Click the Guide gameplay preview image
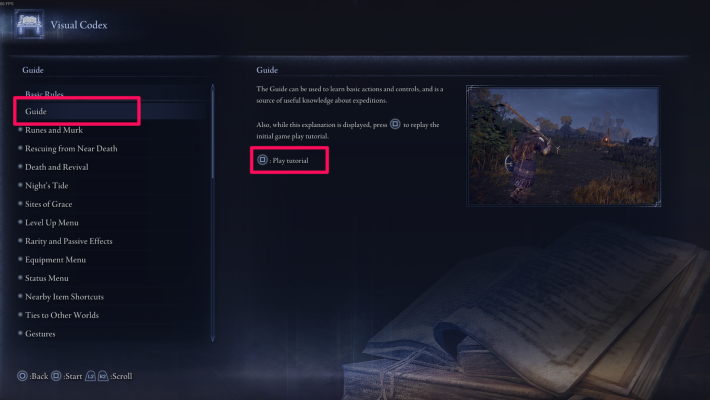The height and width of the screenshot is (400, 710). coord(563,146)
